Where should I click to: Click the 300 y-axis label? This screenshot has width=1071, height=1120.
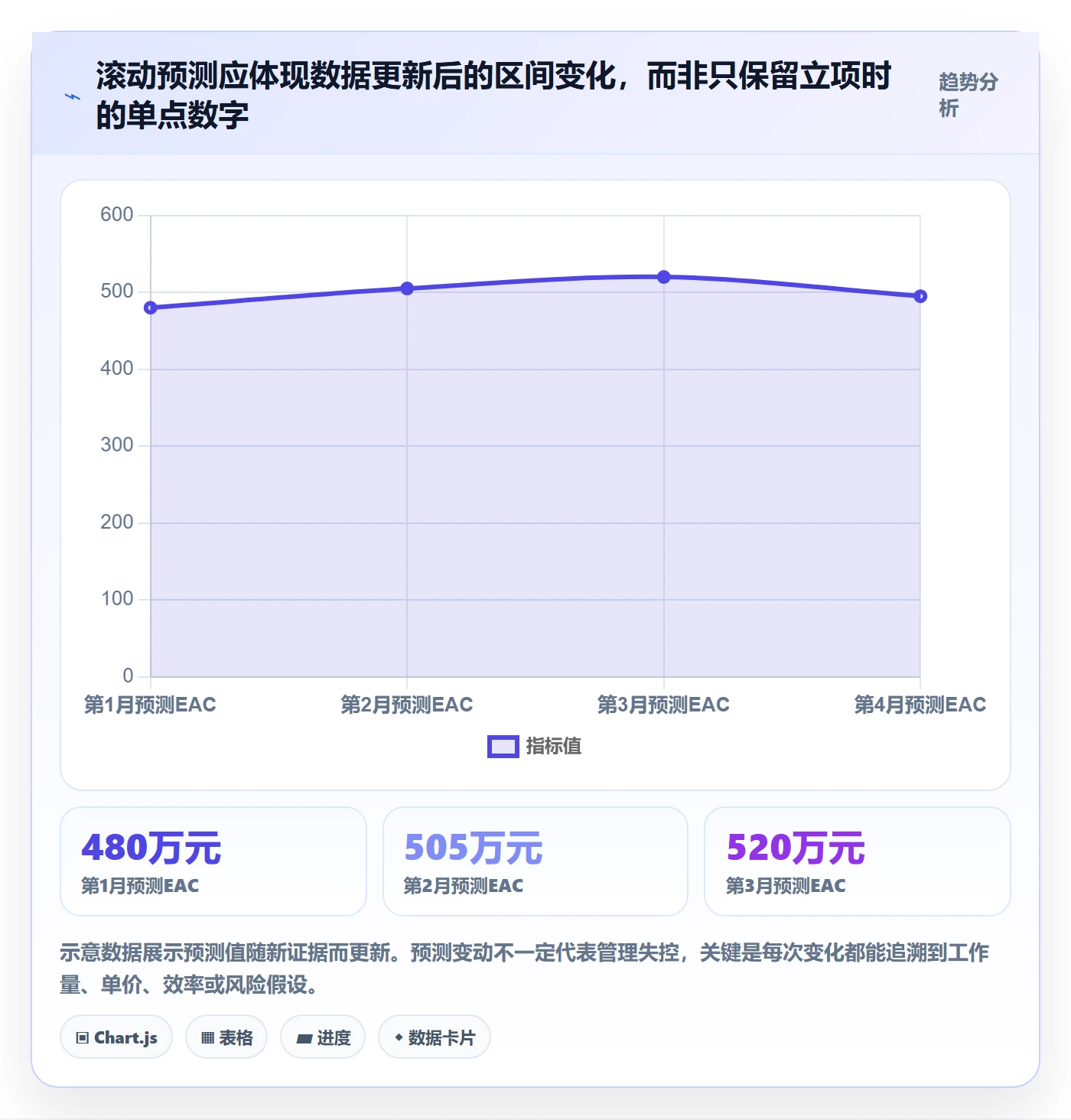pyautogui.click(x=117, y=445)
